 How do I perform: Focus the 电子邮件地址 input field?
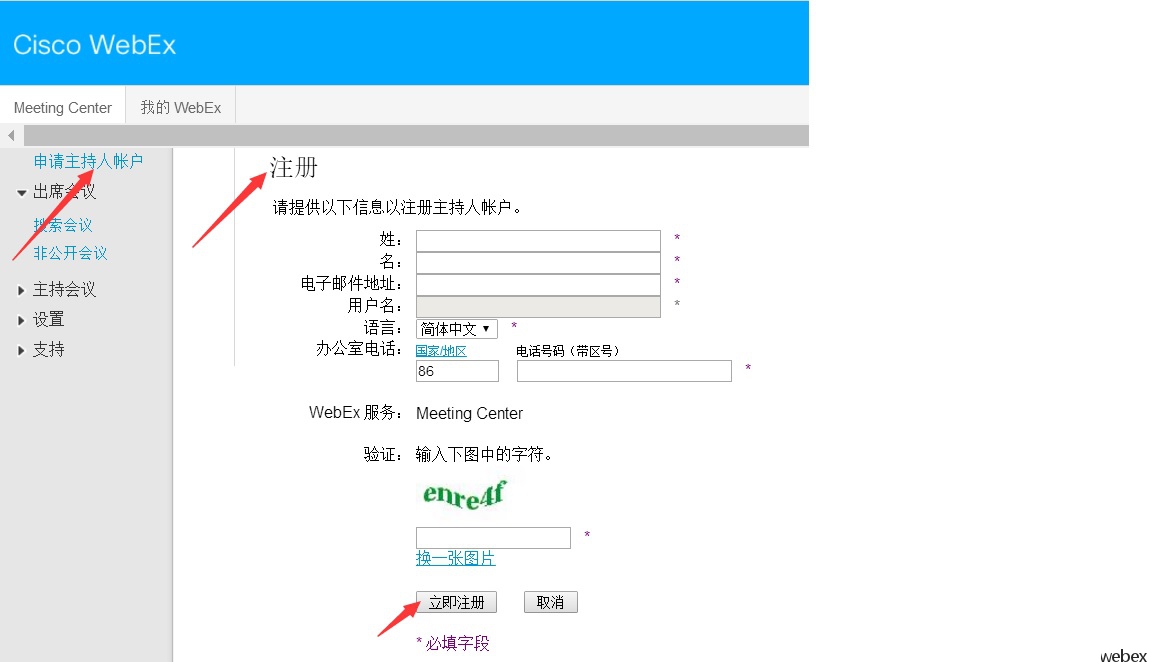pyautogui.click(x=538, y=285)
